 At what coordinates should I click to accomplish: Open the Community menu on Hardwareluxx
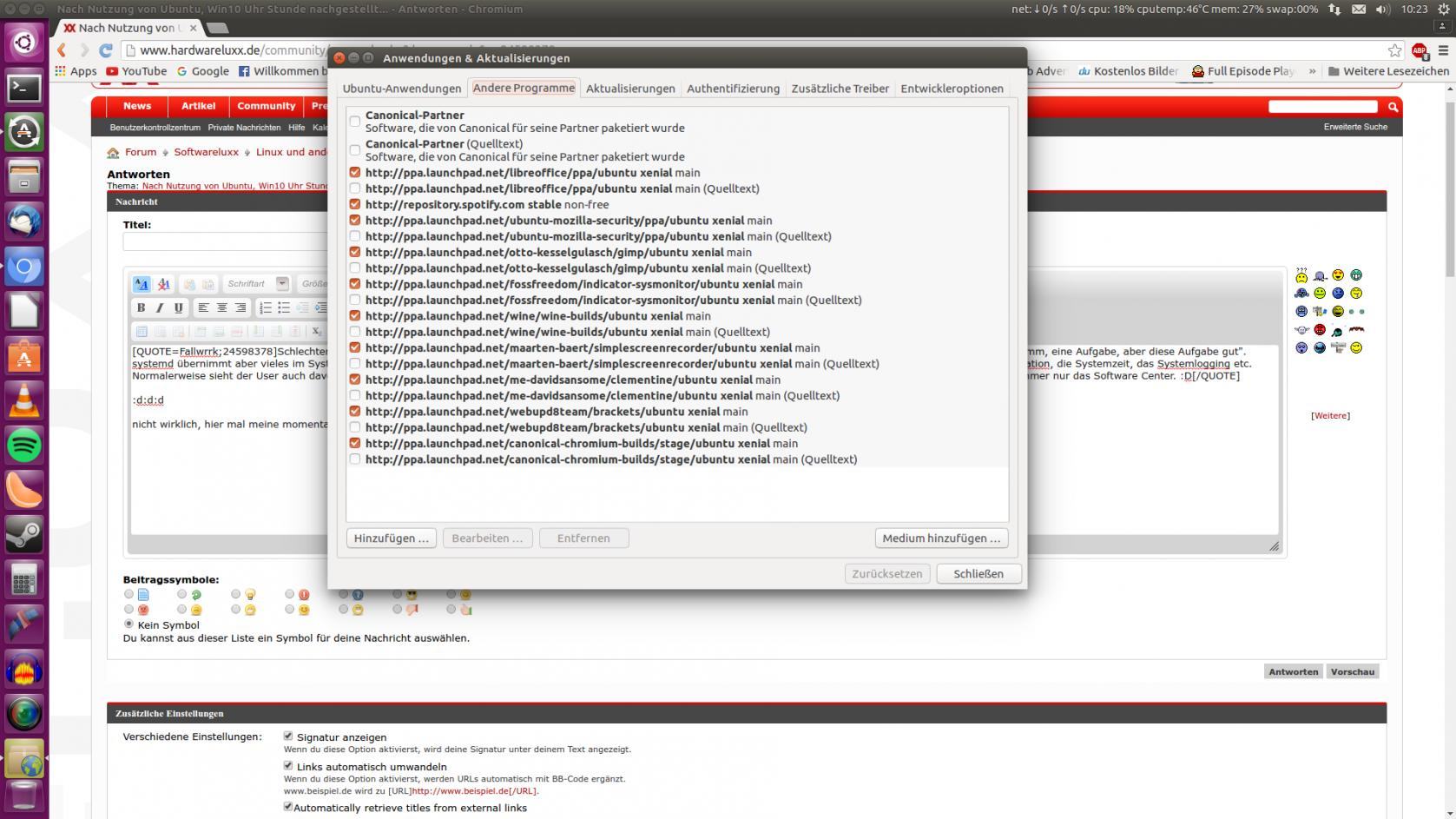[x=267, y=106]
